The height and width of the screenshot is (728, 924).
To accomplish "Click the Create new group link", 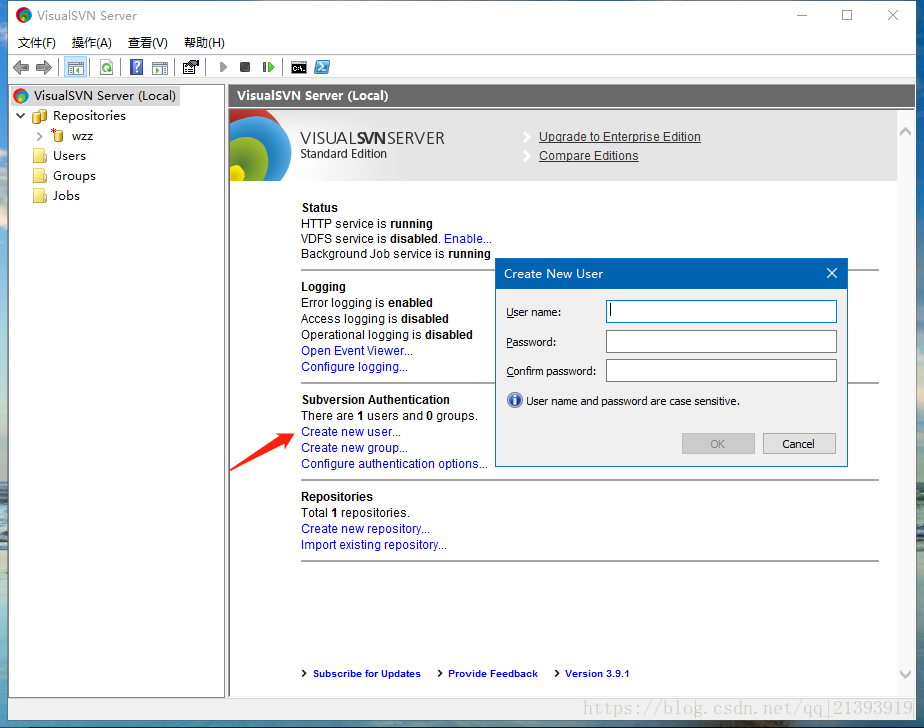I will pyautogui.click(x=354, y=447).
